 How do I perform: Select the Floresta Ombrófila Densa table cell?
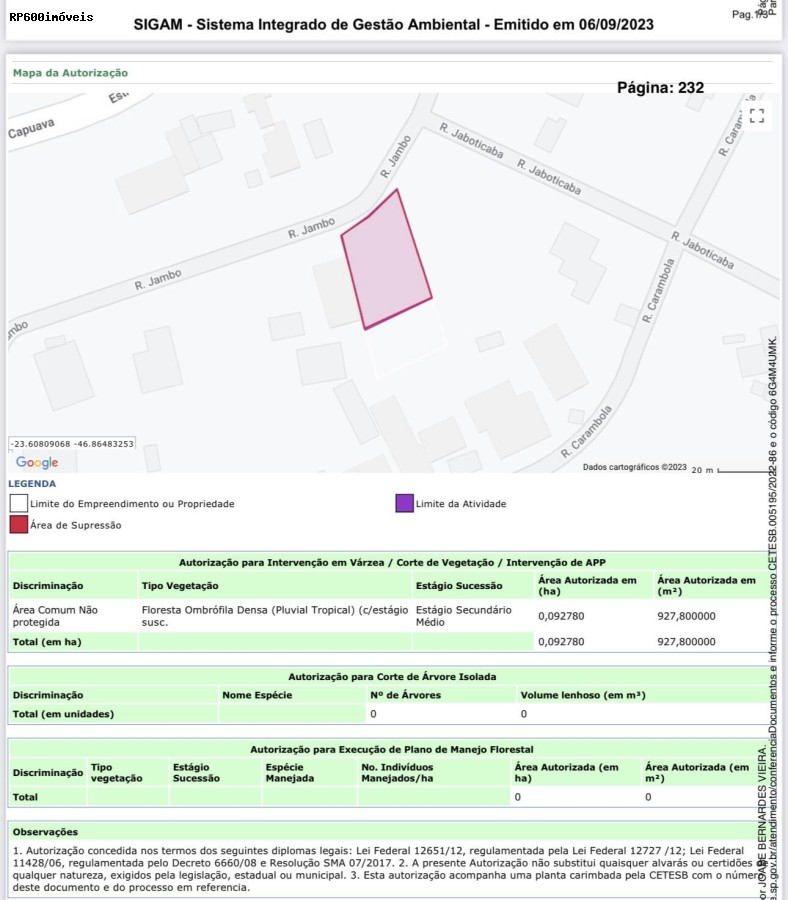[x=275, y=615]
